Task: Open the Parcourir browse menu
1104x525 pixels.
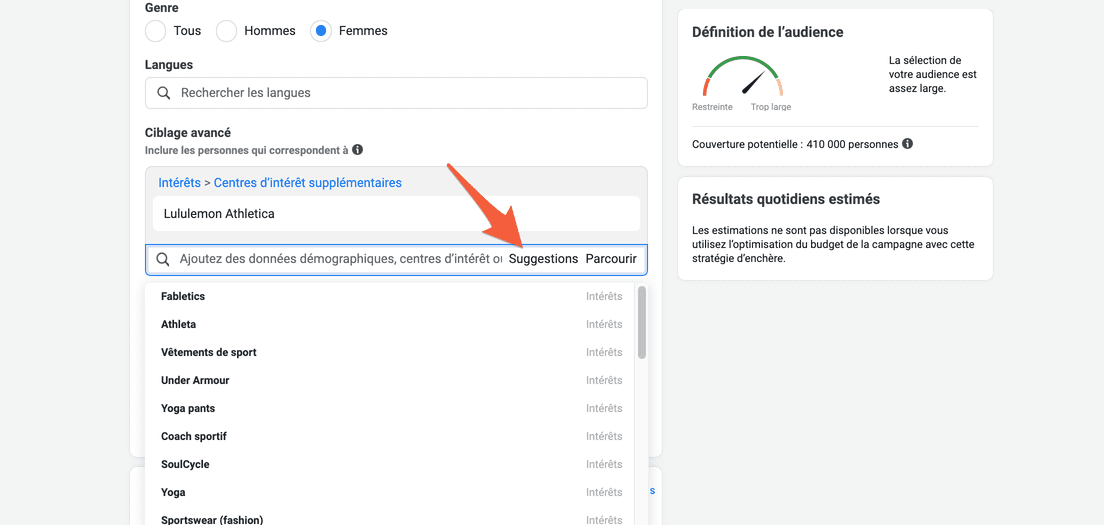Action: click(x=611, y=259)
